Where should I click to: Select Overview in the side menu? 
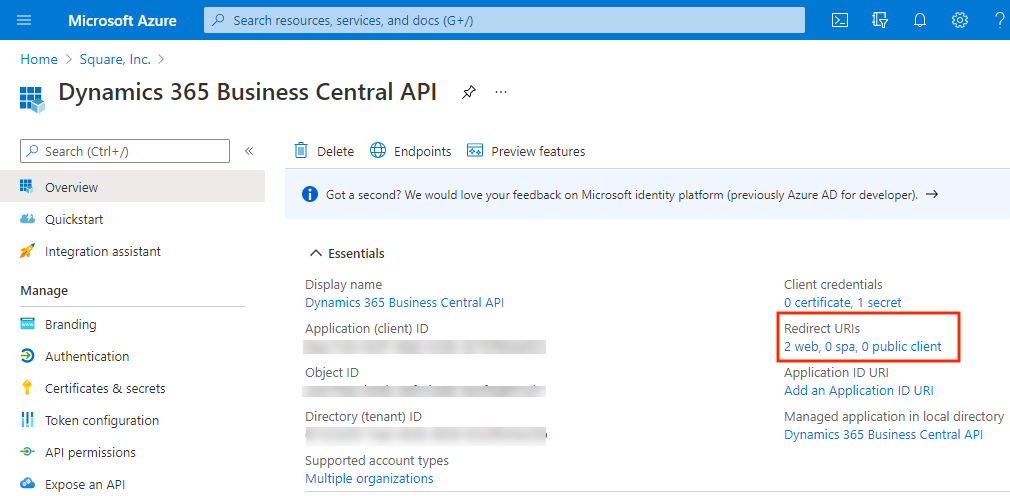[x=132, y=187]
